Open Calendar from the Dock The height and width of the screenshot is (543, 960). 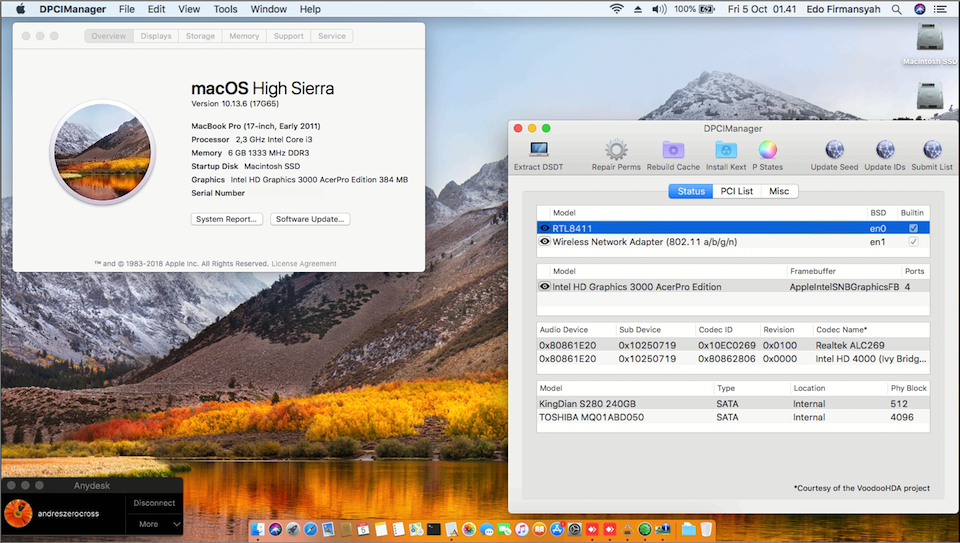click(x=363, y=529)
